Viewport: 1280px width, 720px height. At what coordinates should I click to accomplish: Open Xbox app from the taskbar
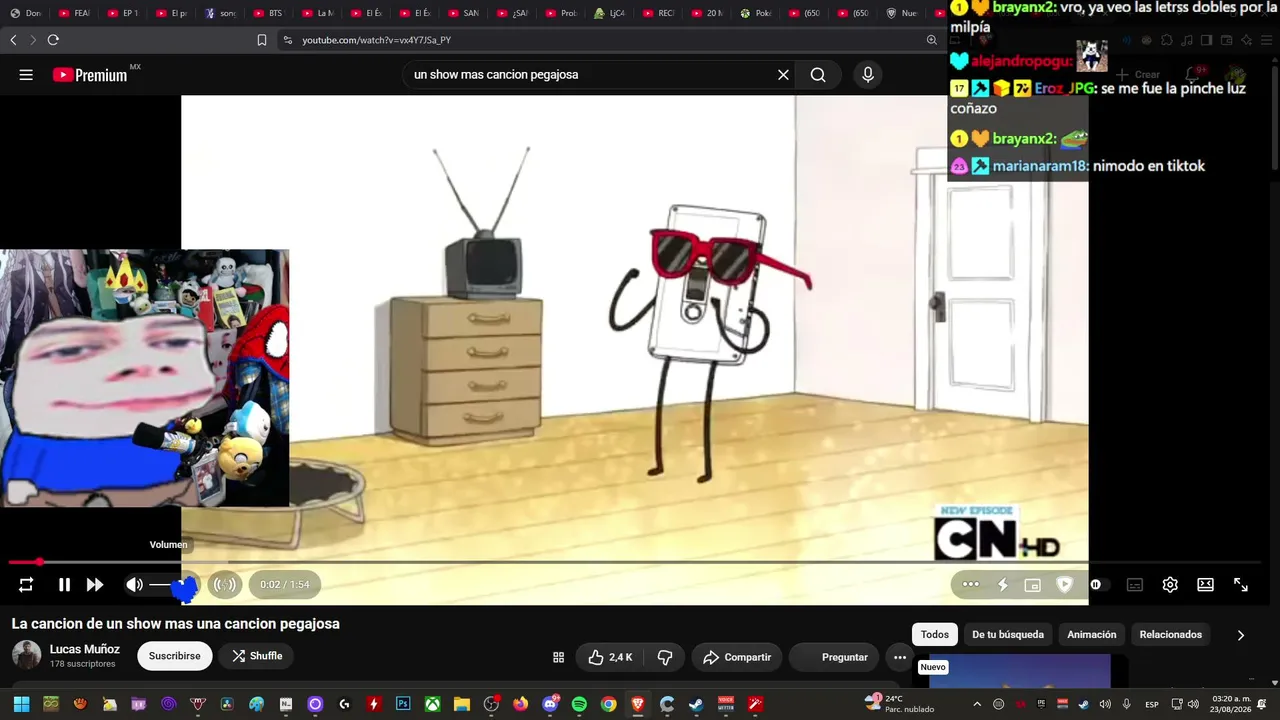click(x=432, y=704)
